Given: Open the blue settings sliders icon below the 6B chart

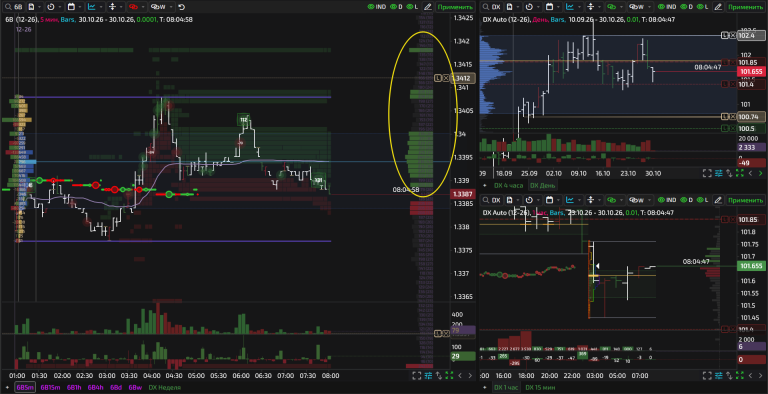Looking at the screenshot, I should pyautogui.click(x=428, y=376).
